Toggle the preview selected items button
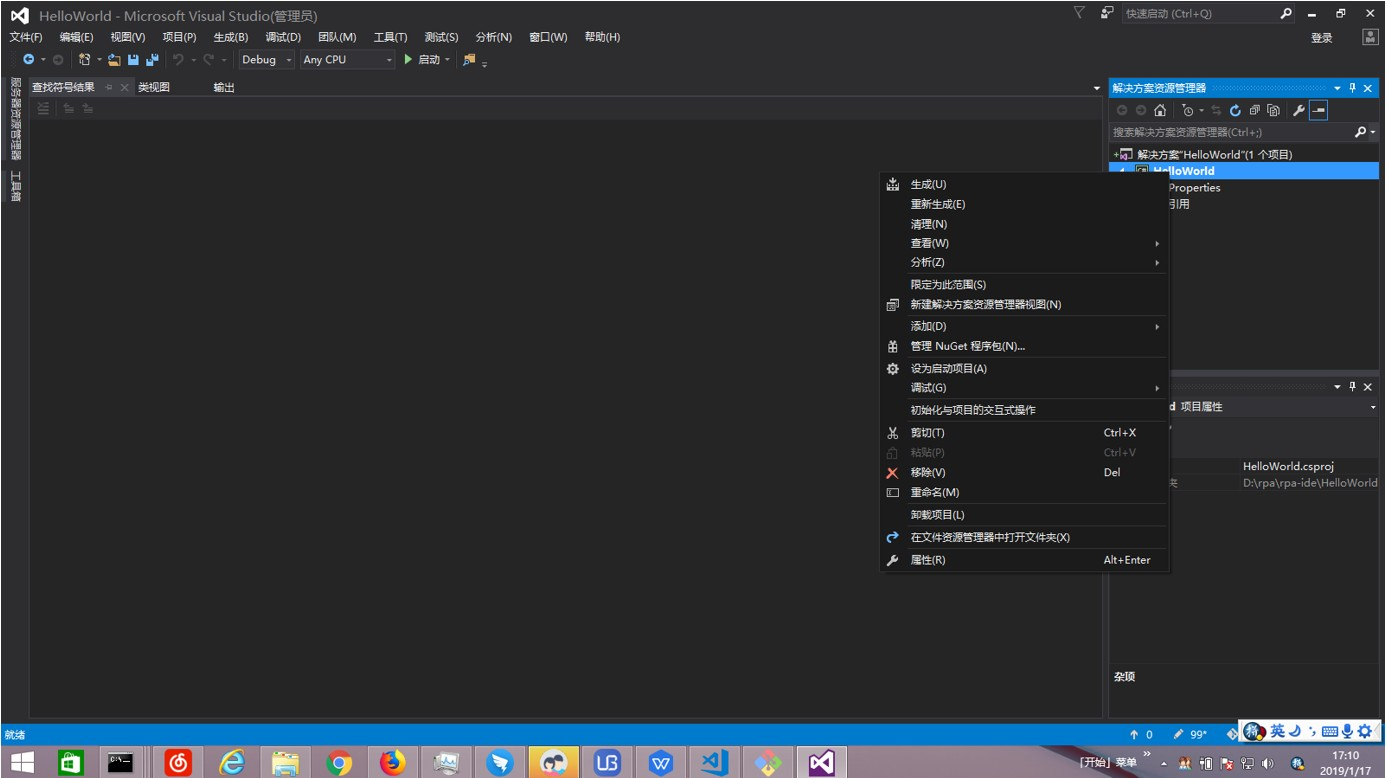 [1319, 111]
